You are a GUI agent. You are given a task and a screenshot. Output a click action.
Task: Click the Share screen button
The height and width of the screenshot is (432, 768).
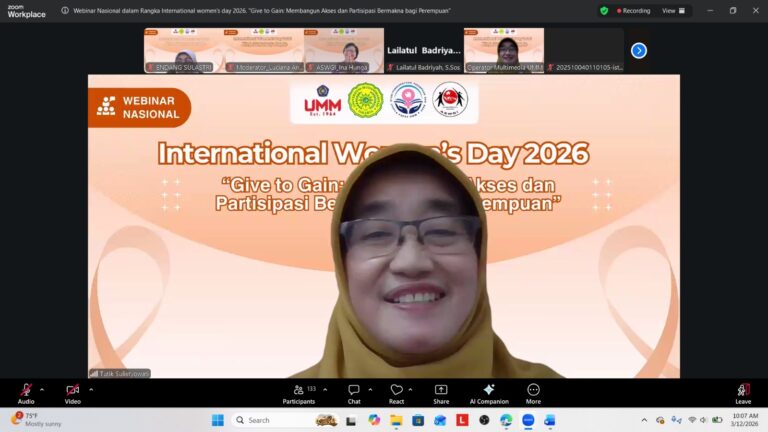[x=441, y=393]
